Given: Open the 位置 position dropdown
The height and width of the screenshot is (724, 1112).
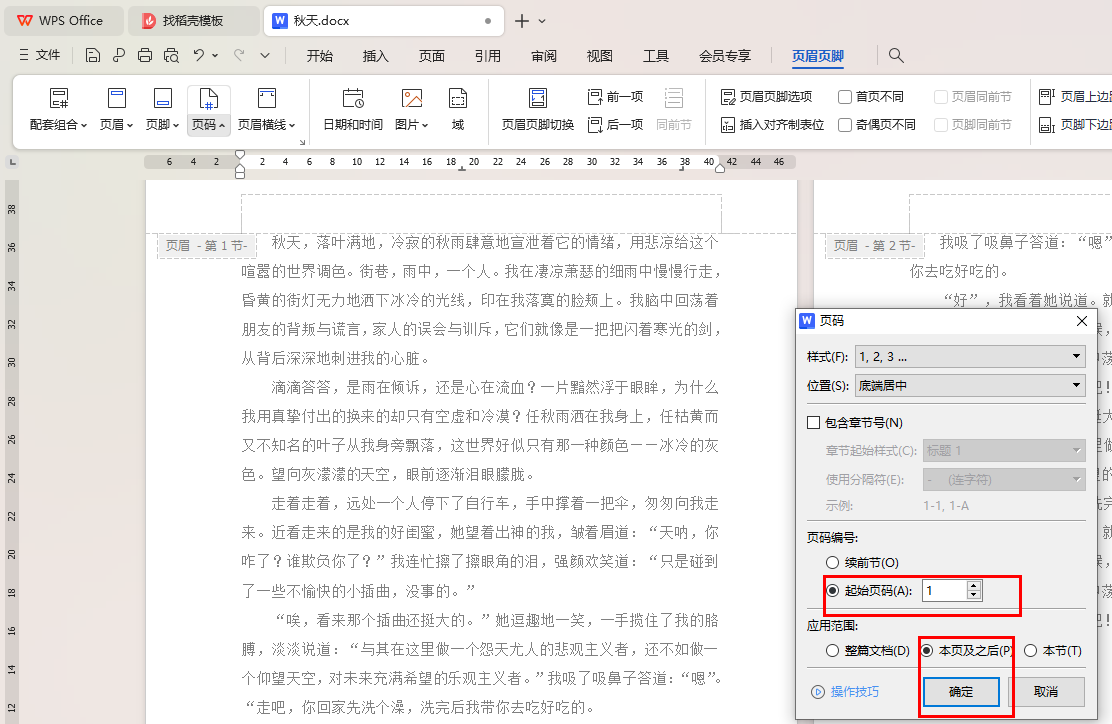Looking at the screenshot, I should point(970,386).
